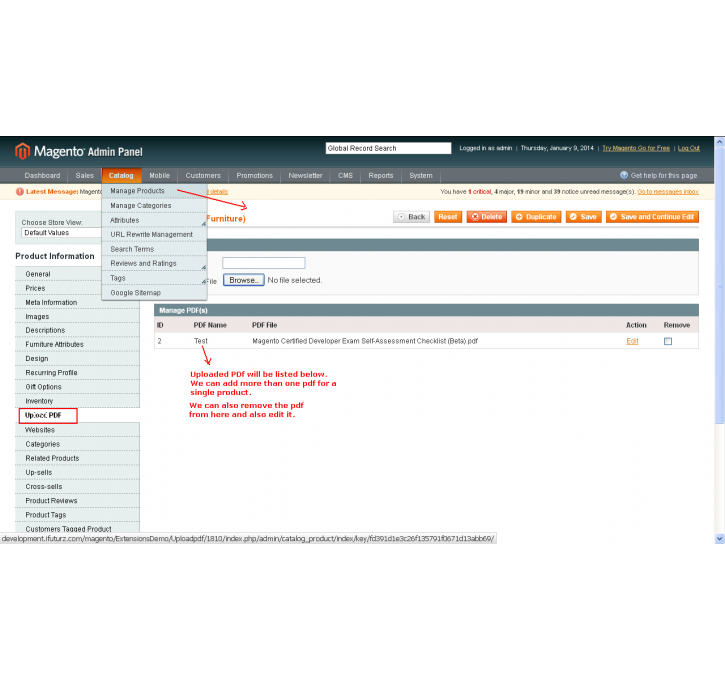Choose Manage Products from Catalog menu
The image size is (725, 680).
[154, 191]
